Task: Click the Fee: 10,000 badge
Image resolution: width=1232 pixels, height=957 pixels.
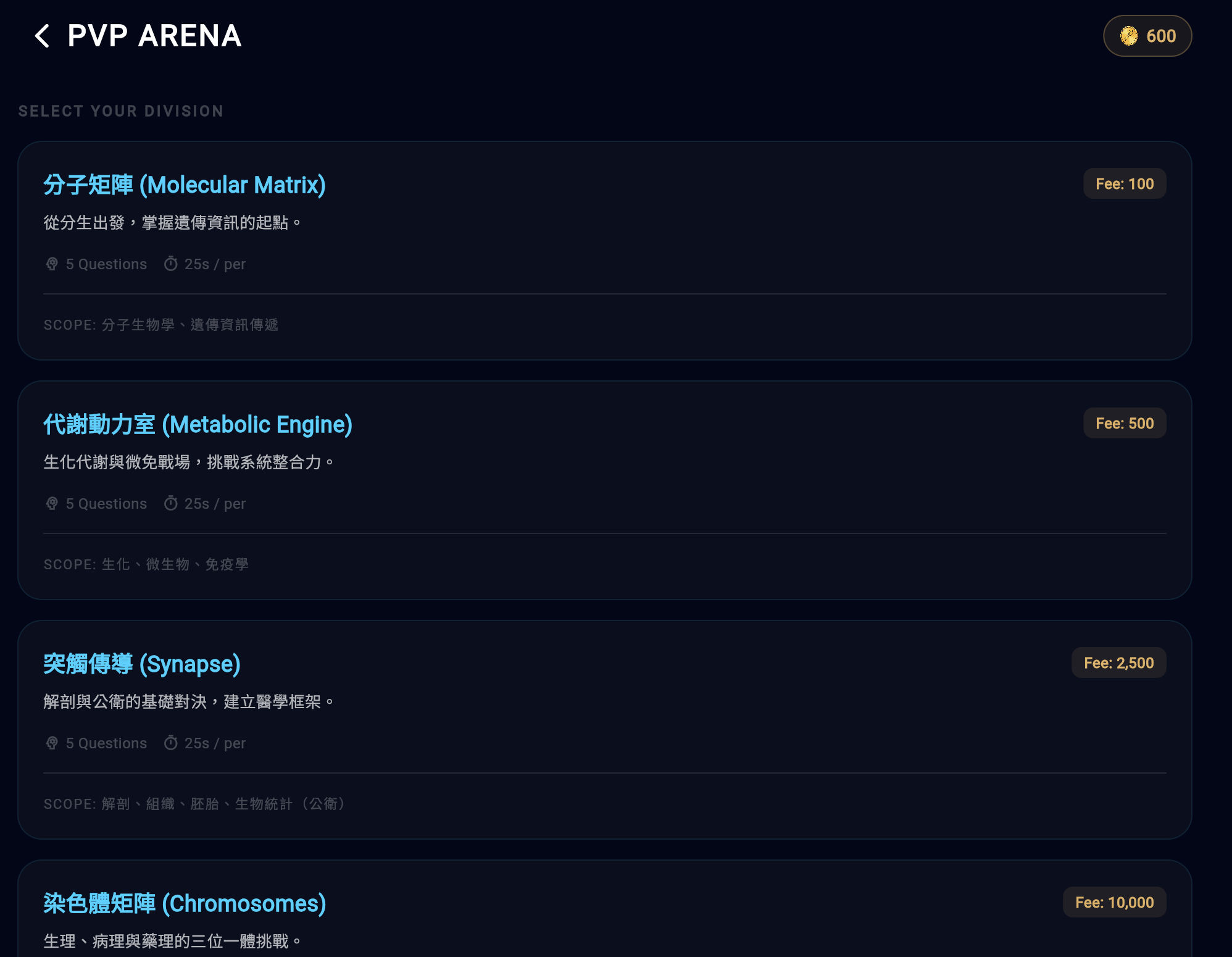Action: pyautogui.click(x=1114, y=903)
